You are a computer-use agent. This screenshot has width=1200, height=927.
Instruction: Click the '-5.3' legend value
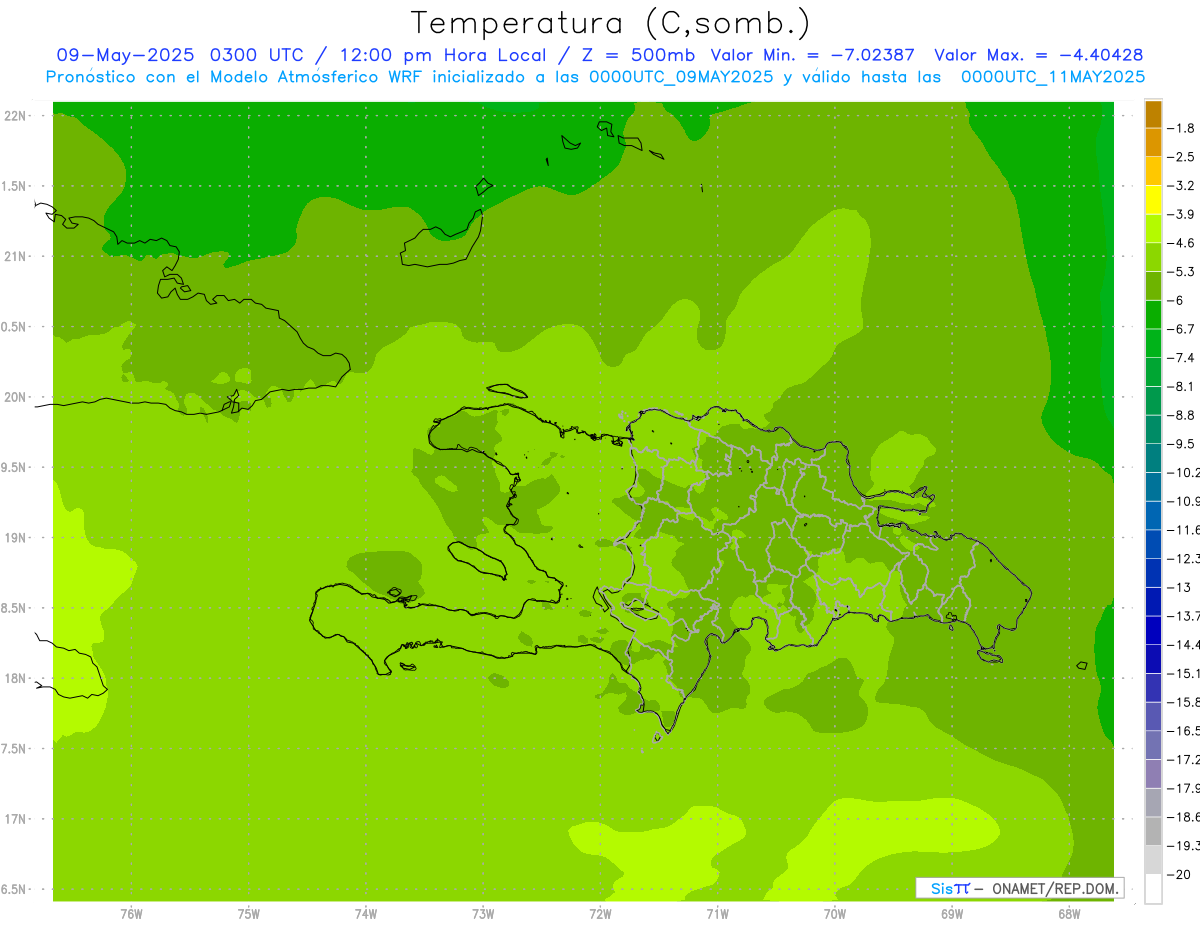[1181, 272]
